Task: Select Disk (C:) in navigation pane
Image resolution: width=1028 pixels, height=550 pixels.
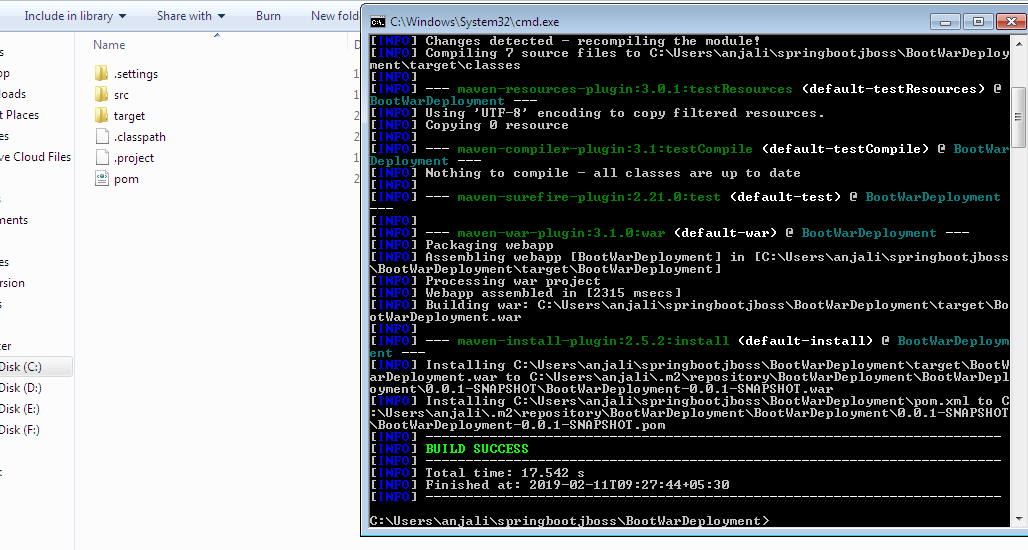Action: 21,367
